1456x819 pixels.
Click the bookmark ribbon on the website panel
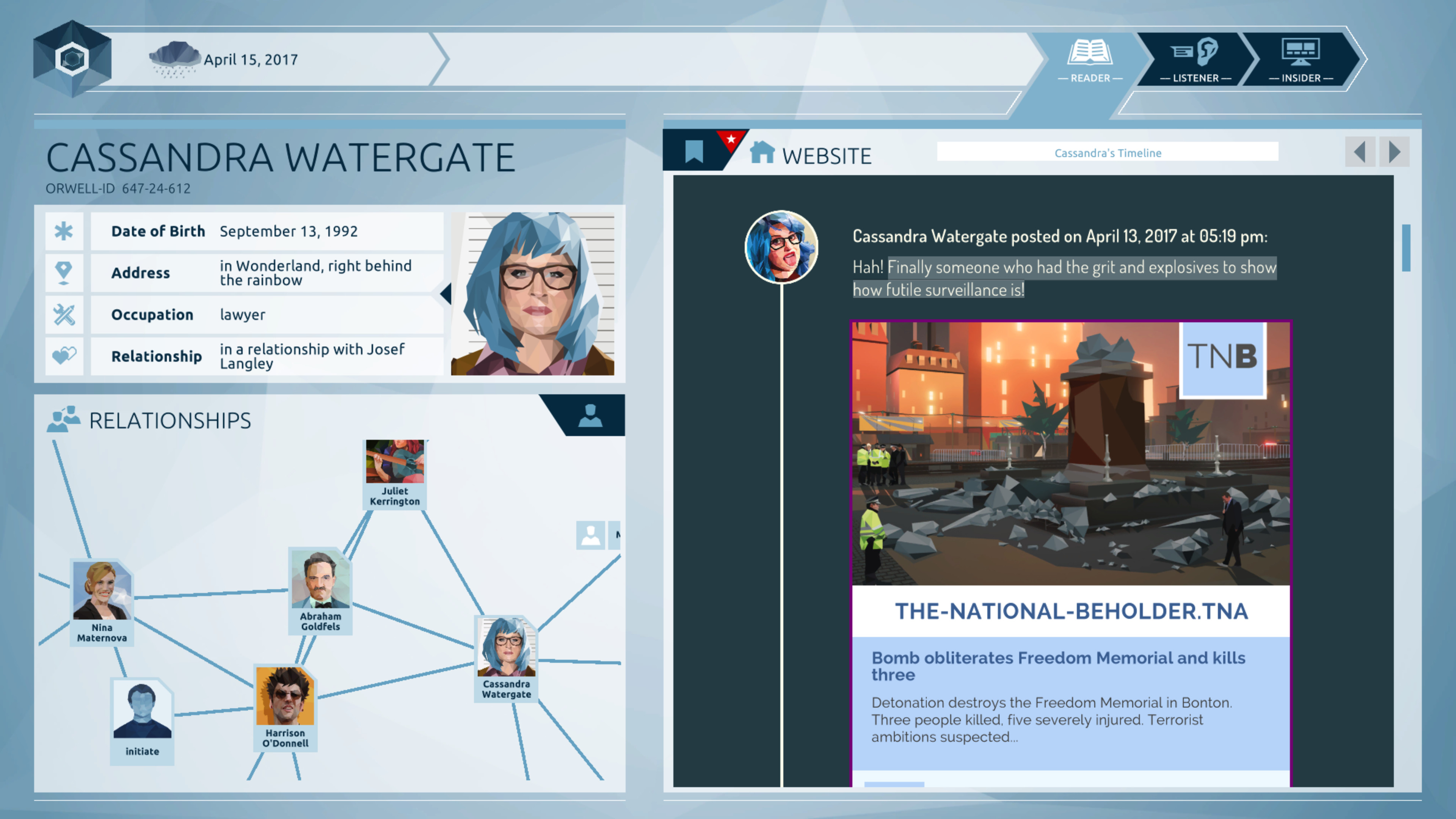[694, 152]
